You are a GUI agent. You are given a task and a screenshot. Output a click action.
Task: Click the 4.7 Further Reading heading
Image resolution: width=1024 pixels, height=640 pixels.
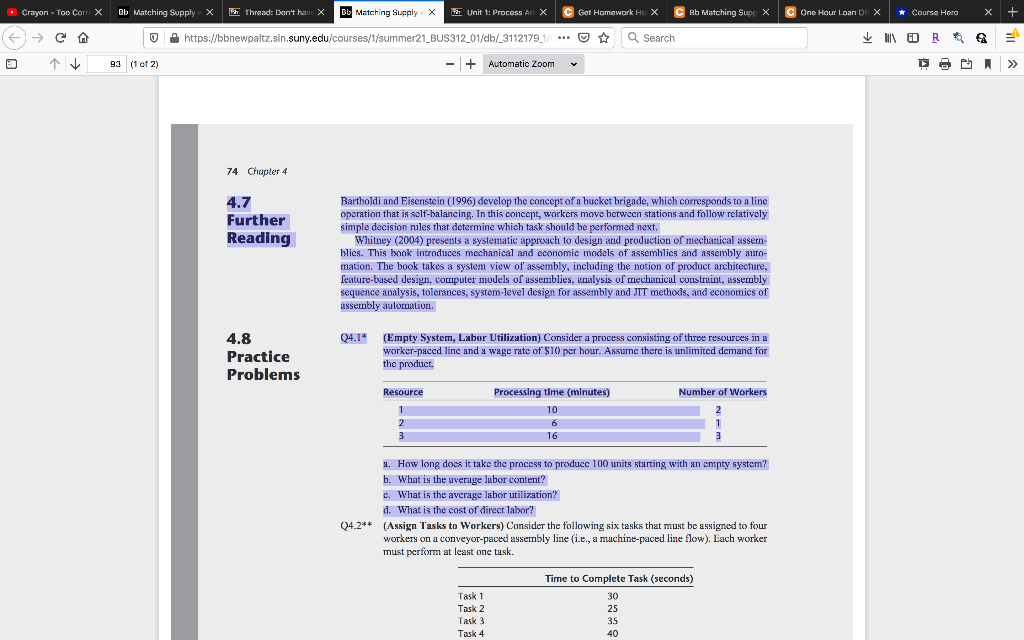click(259, 221)
